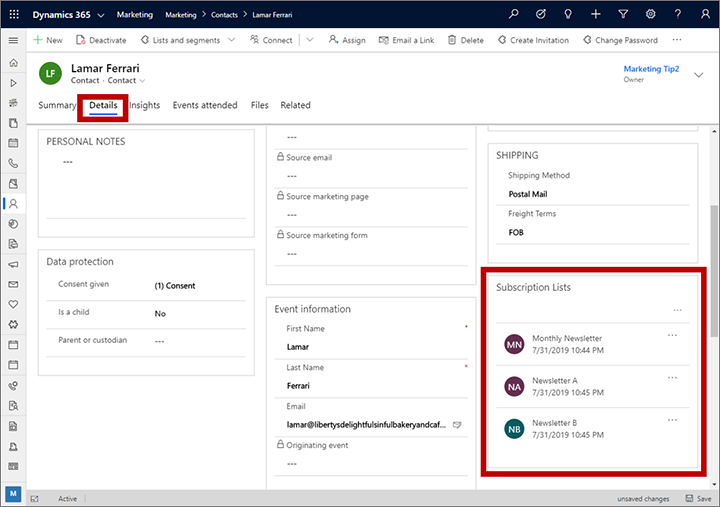This screenshot has height=507, width=720.
Task: Open ellipsis menu for Newsletter A
Action: click(672, 377)
